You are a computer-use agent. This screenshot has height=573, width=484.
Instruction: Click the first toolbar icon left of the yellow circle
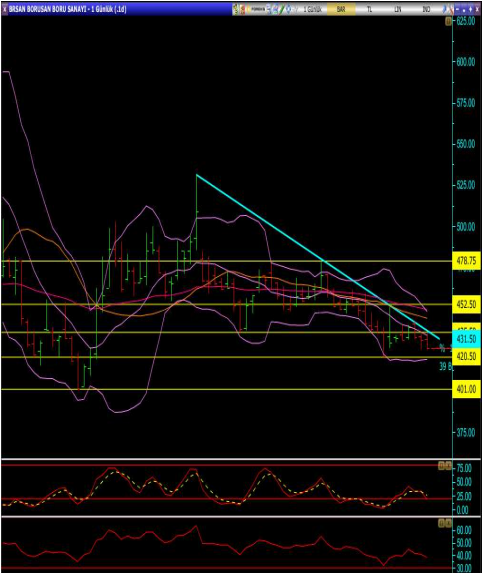point(235,9)
